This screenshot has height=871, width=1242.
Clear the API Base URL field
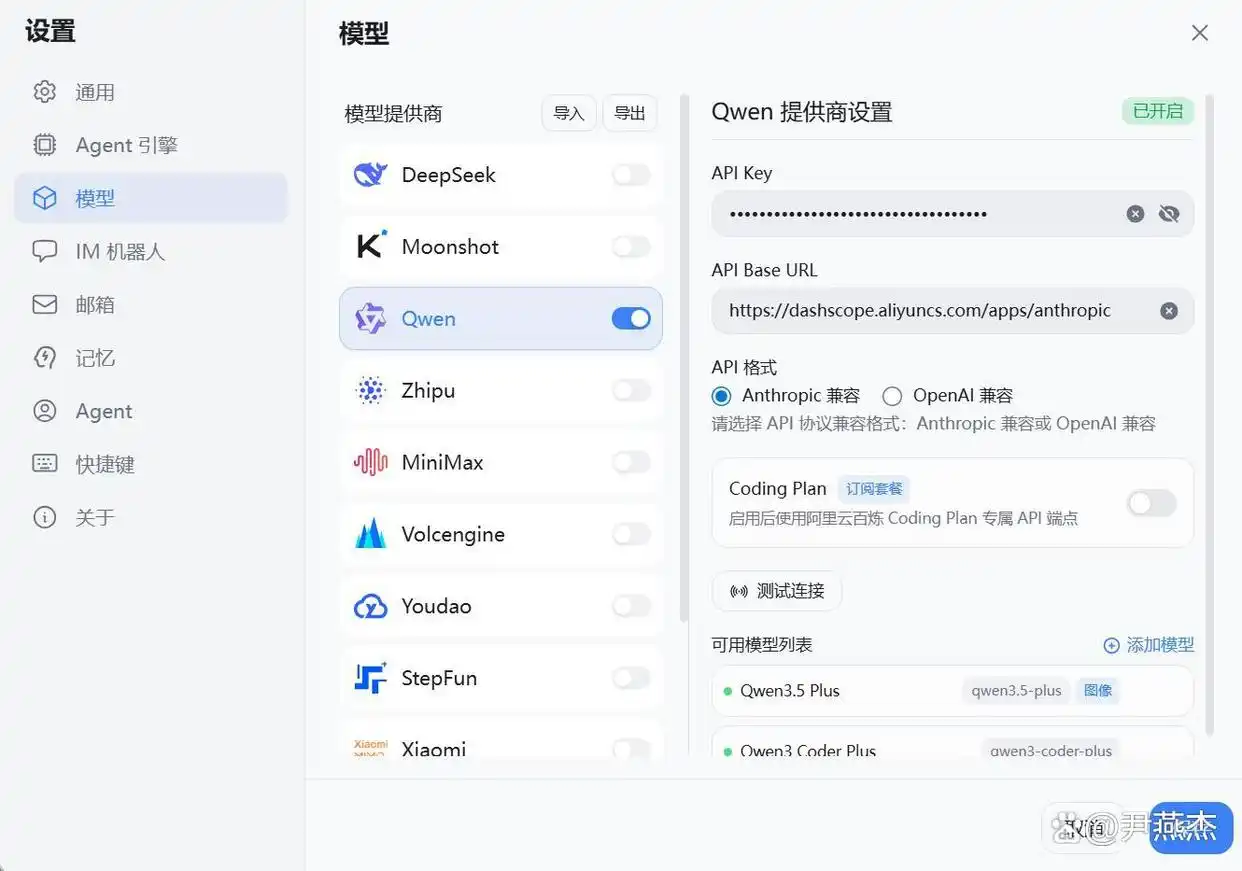click(1168, 311)
